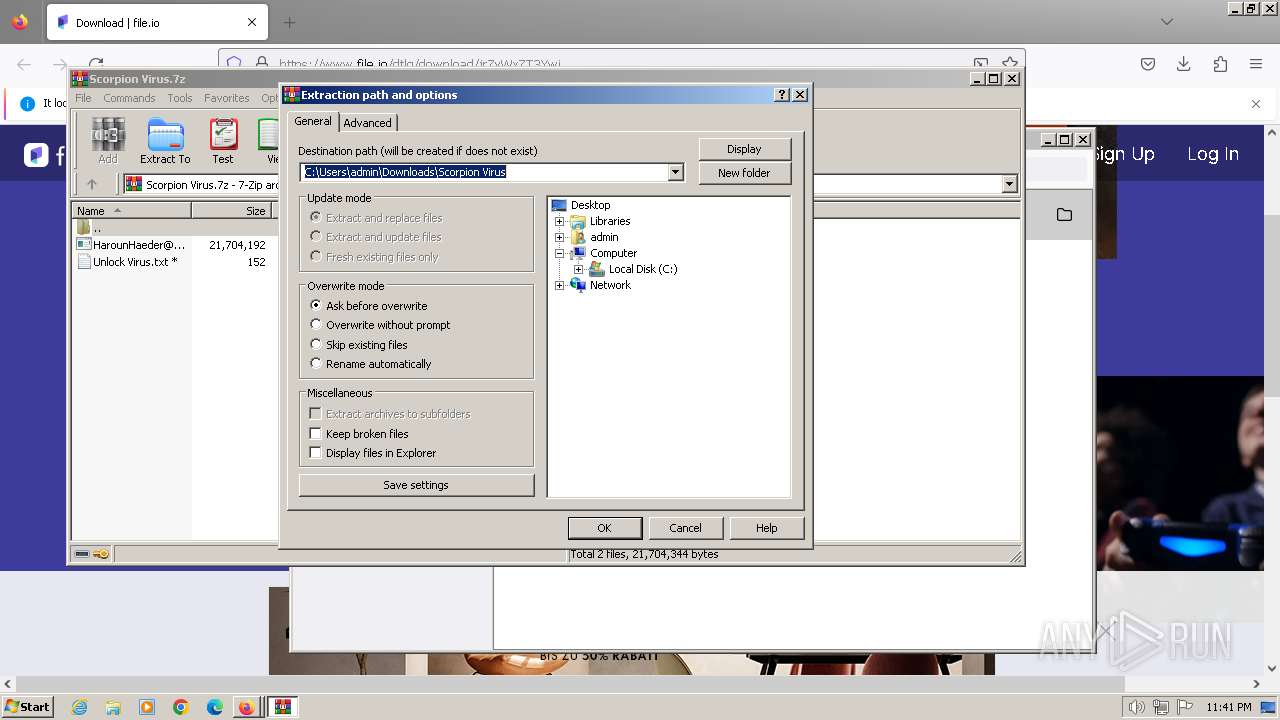Open the WinRAR Favorites menu

tap(227, 98)
